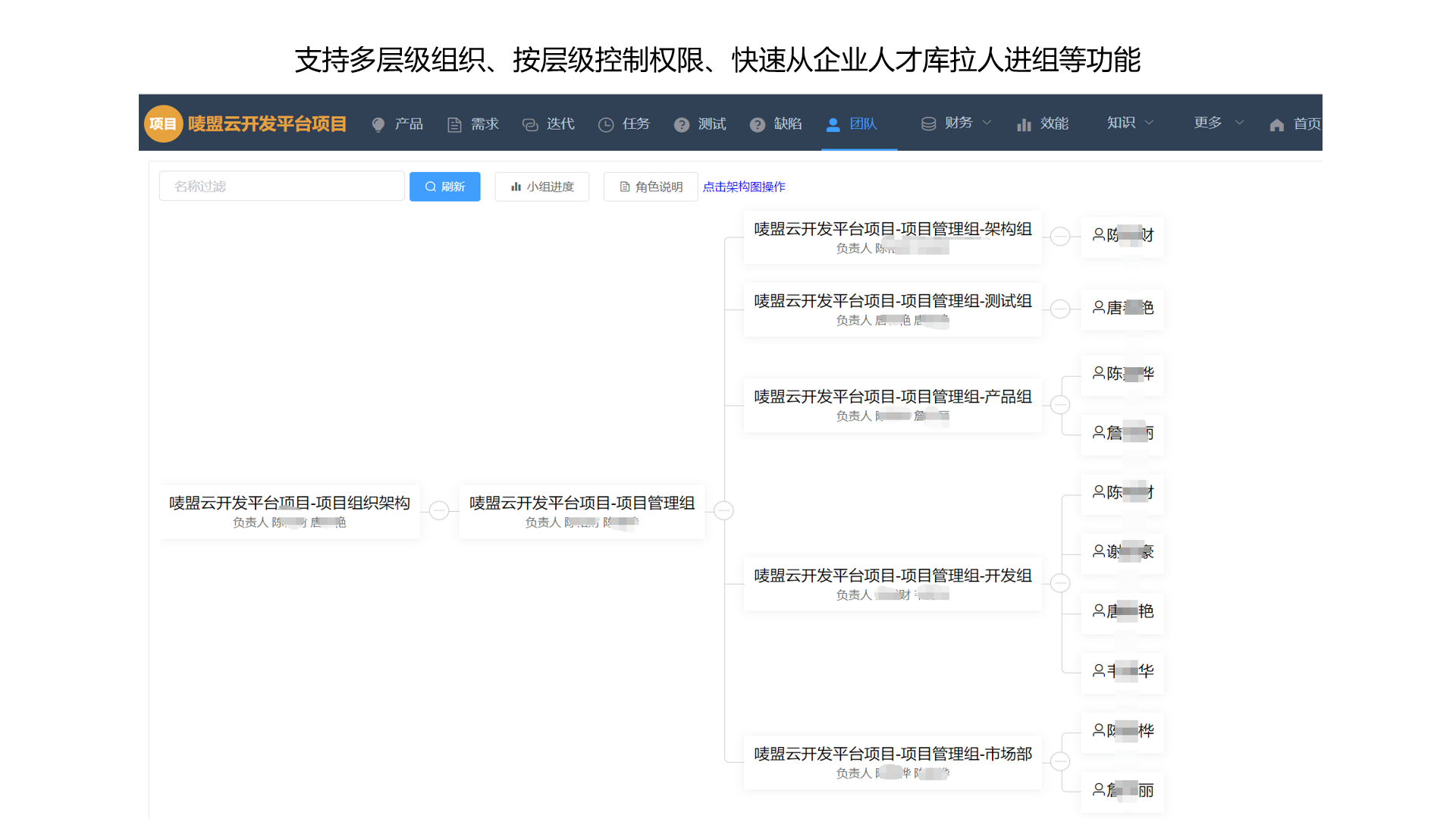
Task: Click the orange 项目 project logo icon
Action: click(163, 123)
